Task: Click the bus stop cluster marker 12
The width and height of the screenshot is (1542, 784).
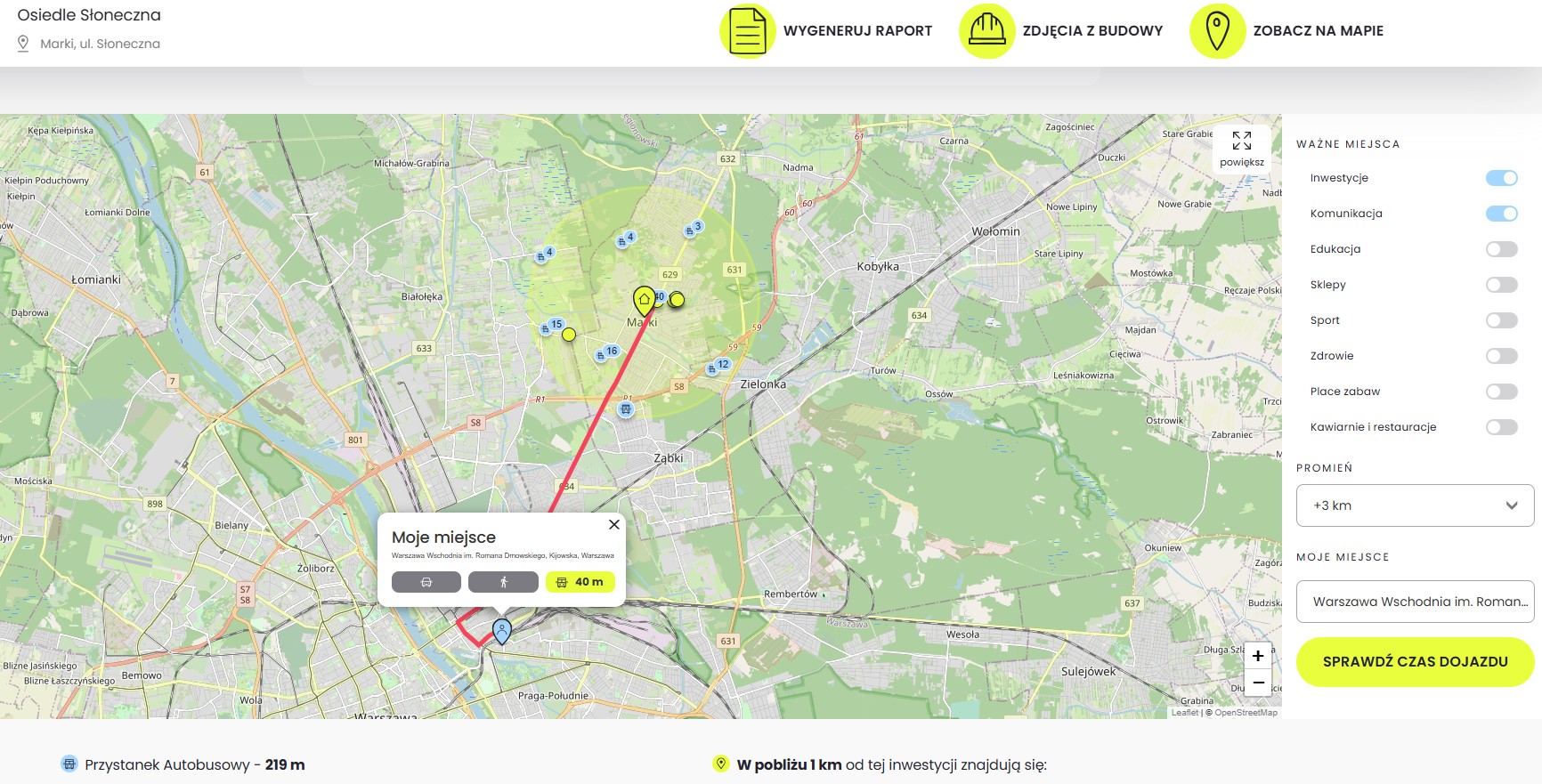Action: (x=718, y=366)
